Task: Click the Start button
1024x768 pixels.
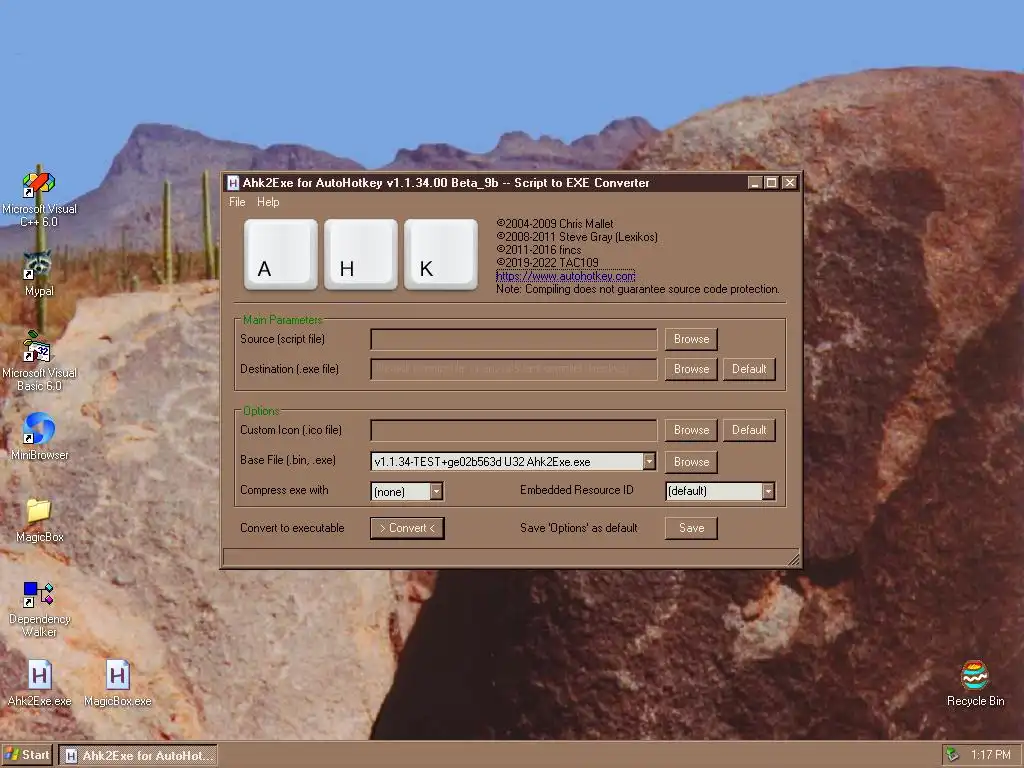Action: pyautogui.click(x=27, y=755)
